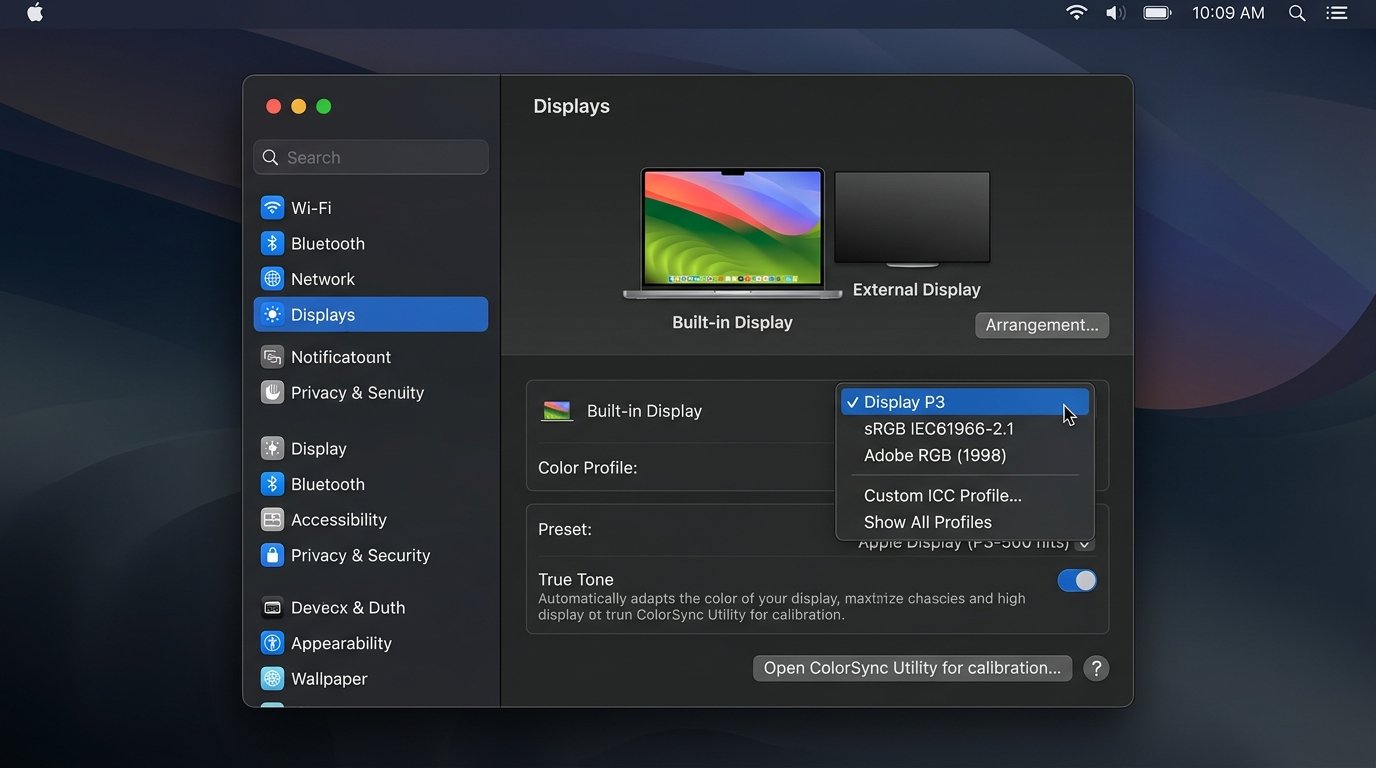Open the Wi-Fi settings pane
The height and width of the screenshot is (768, 1376).
(371, 208)
